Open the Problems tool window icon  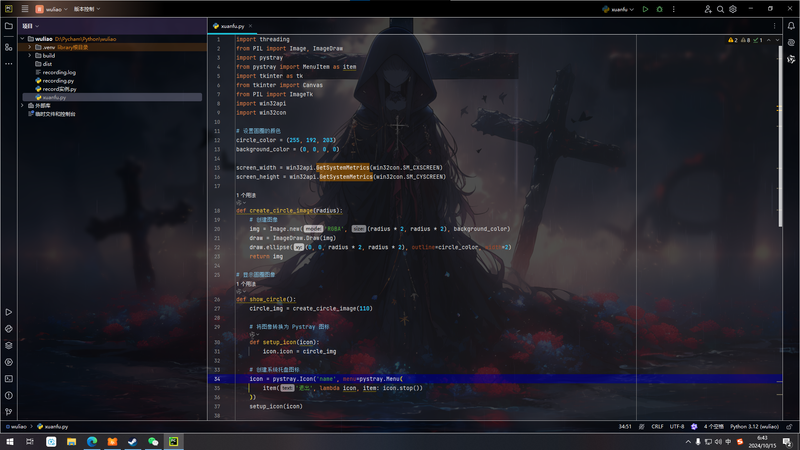click(9, 395)
